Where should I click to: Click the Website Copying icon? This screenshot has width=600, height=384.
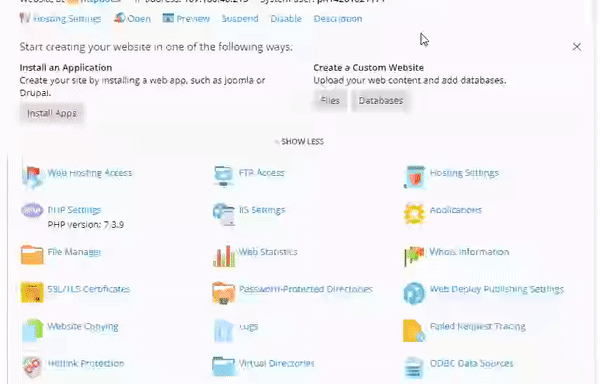click(x=32, y=330)
